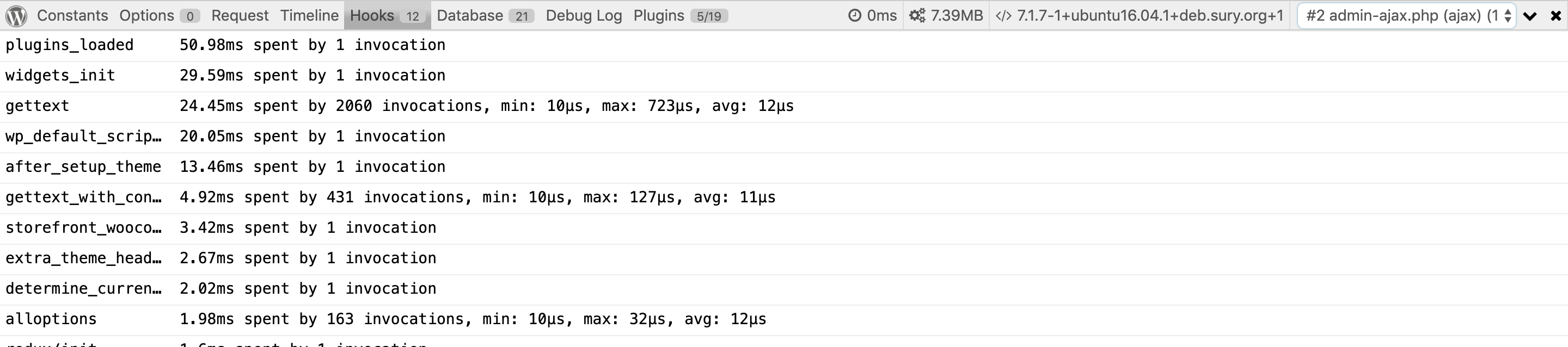Open the Request tab

240,16
